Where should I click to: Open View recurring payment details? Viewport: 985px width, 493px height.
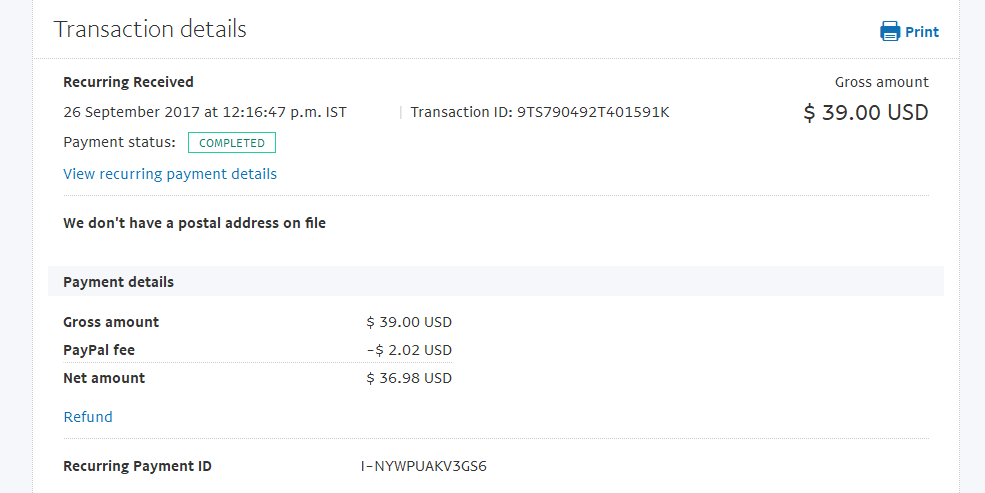tap(170, 174)
